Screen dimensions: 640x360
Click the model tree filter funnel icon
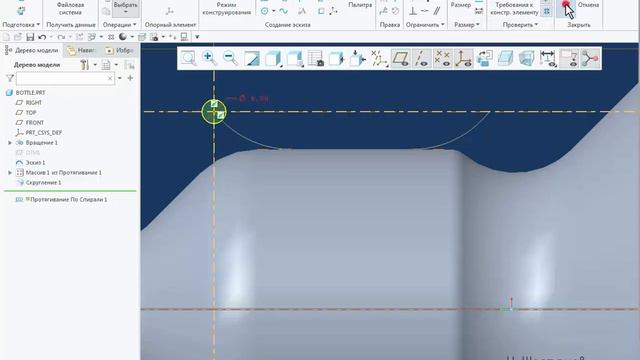click(x=10, y=78)
